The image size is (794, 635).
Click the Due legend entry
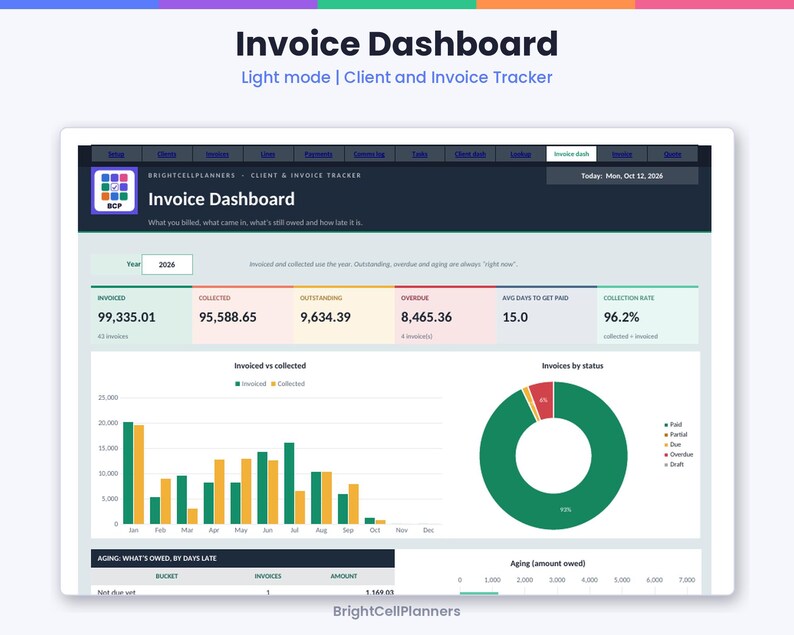point(672,445)
